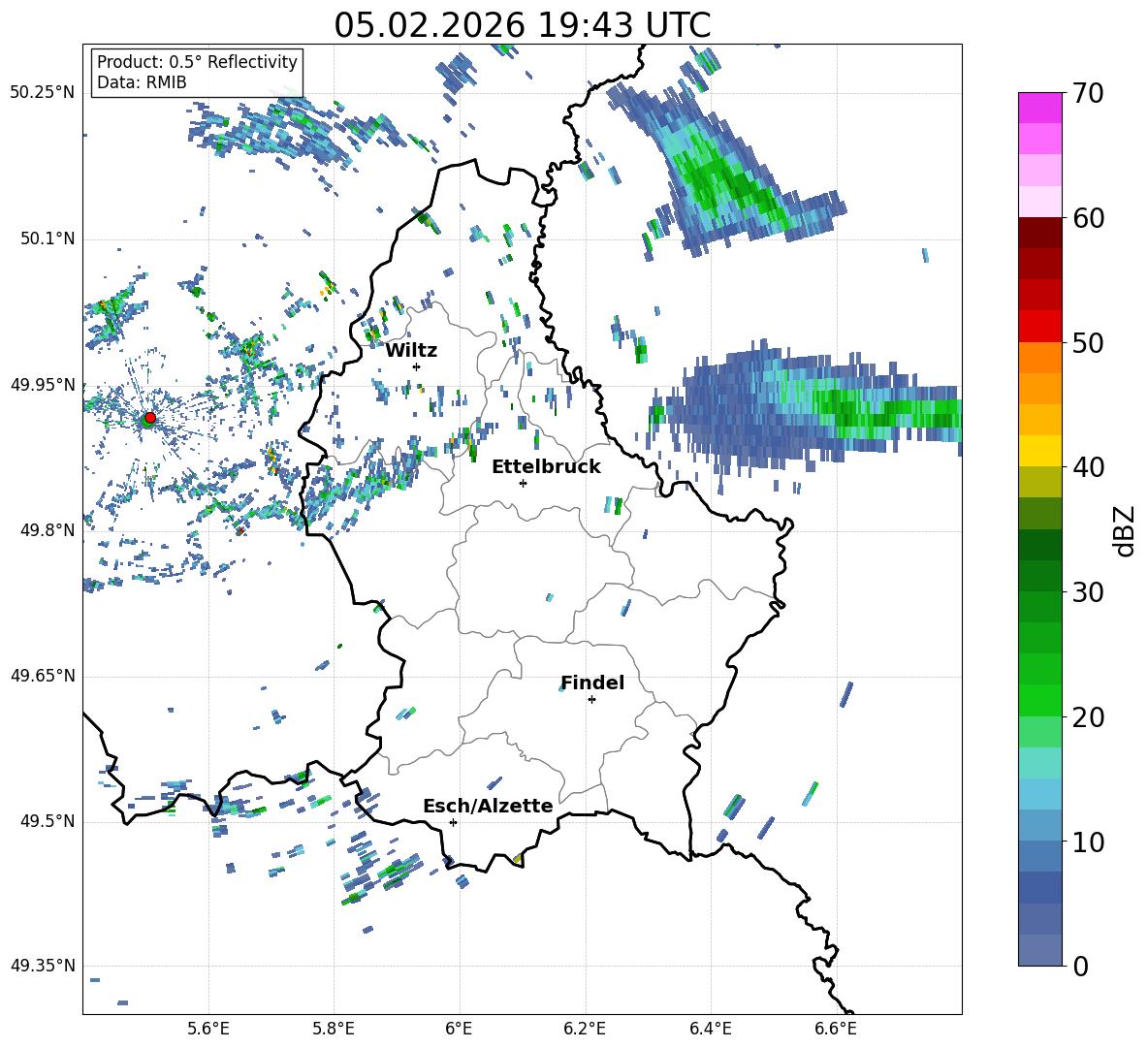Click the 60 colorbar tick label

pos(1088,218)
